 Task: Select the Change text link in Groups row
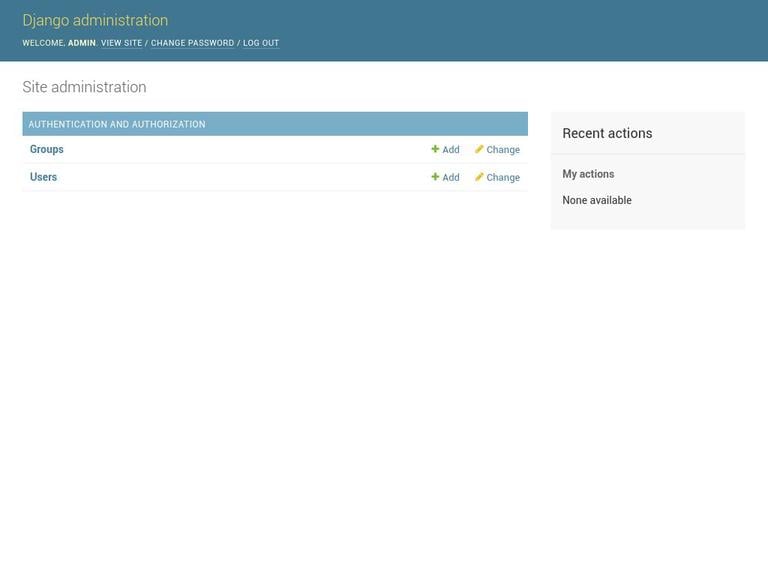coord(503,150)
